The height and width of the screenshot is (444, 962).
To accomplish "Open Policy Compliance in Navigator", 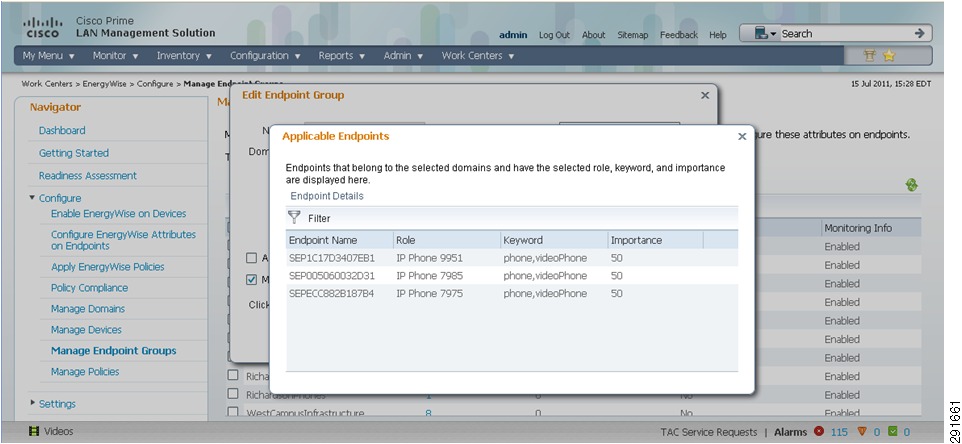I will coord(90,288).
